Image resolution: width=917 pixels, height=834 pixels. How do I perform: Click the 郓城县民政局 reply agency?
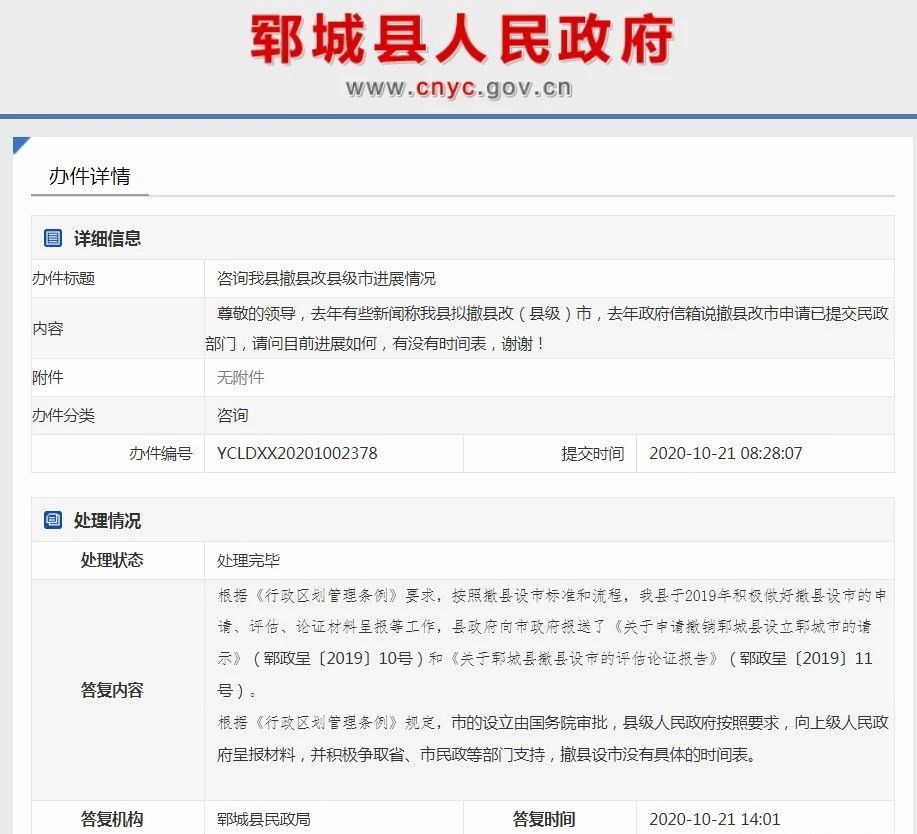pyautogui.click(x=263, y=819)
